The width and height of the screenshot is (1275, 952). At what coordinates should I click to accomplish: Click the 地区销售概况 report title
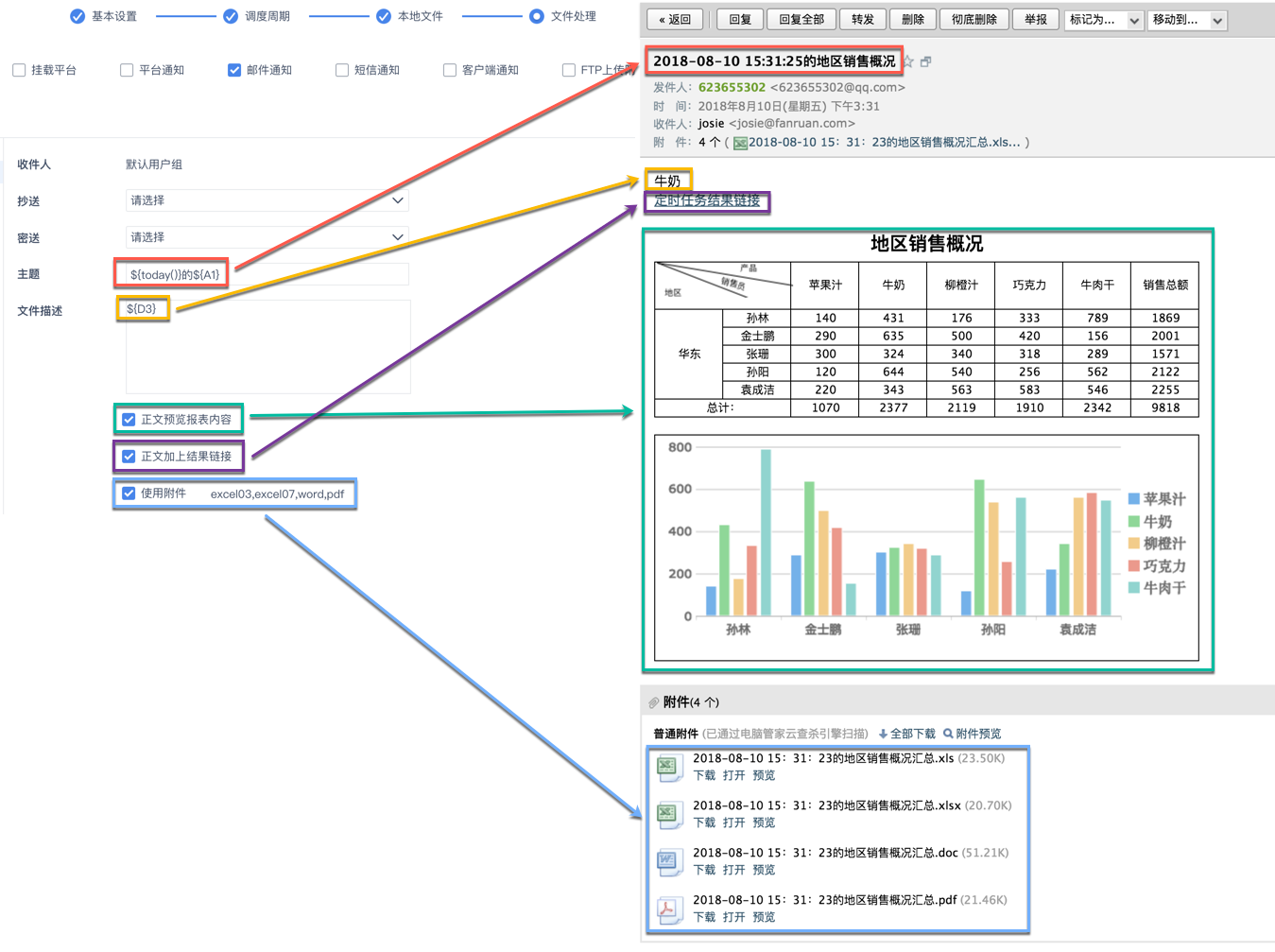(927, 244)
